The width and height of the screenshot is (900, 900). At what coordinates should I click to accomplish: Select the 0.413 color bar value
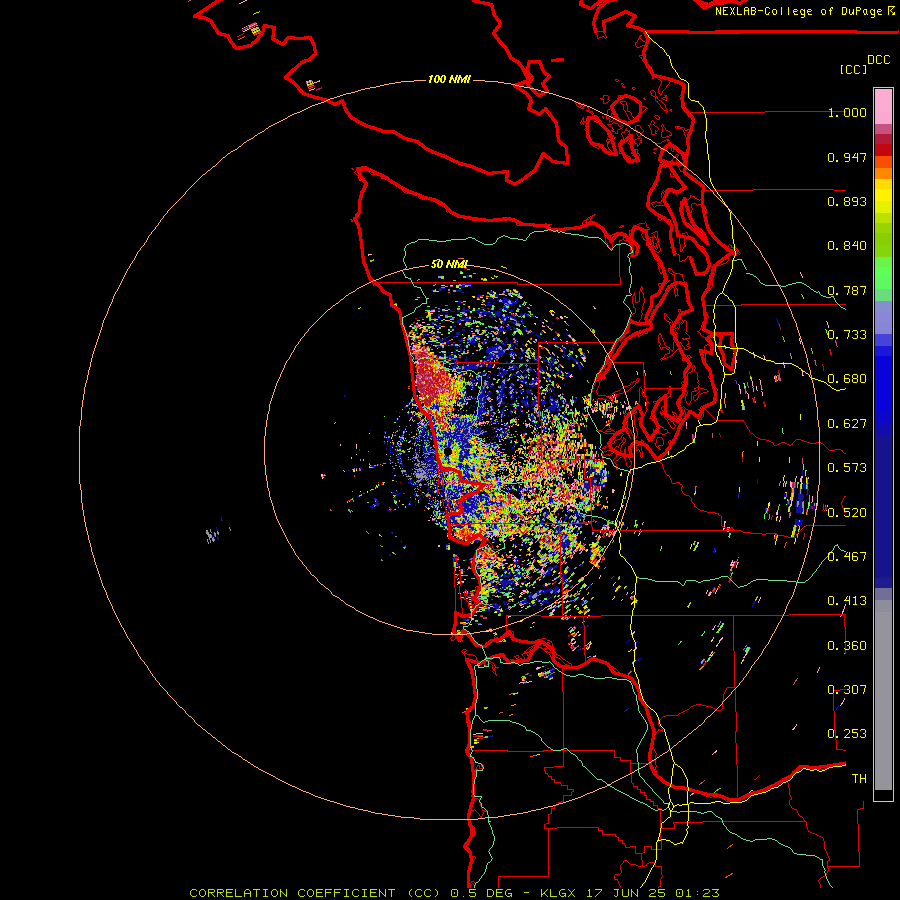pos(847,601)
